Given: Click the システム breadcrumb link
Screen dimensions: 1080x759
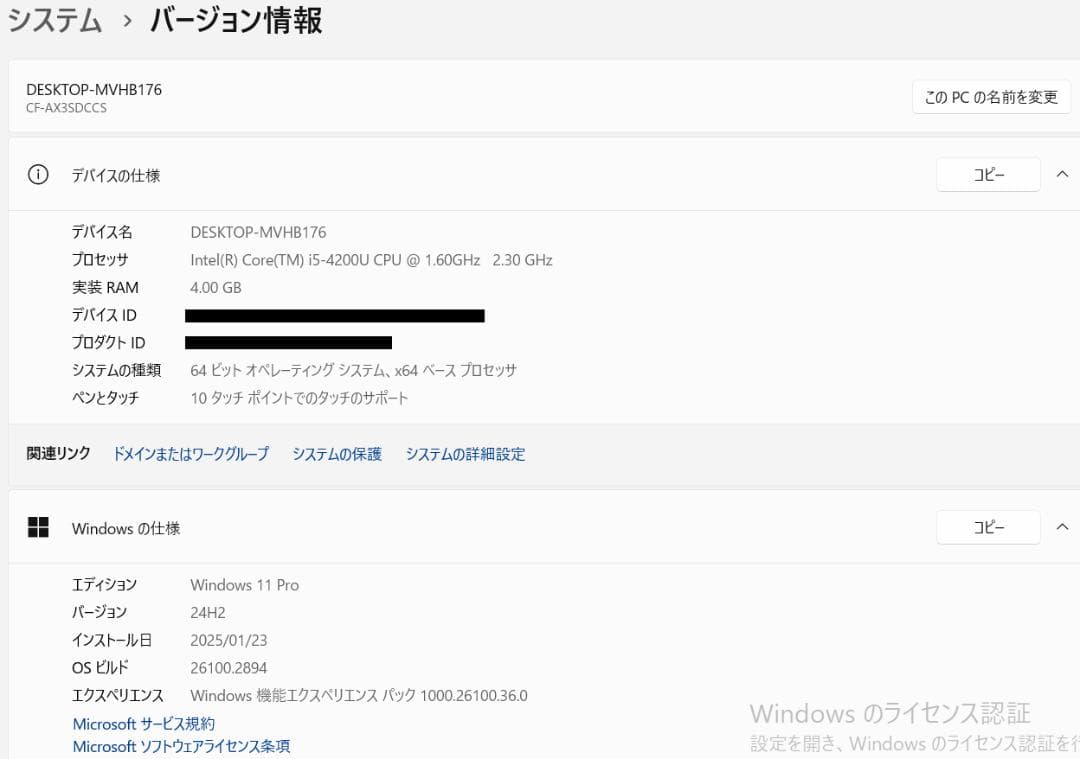Looking at the screenshot, I should point(55,20).
